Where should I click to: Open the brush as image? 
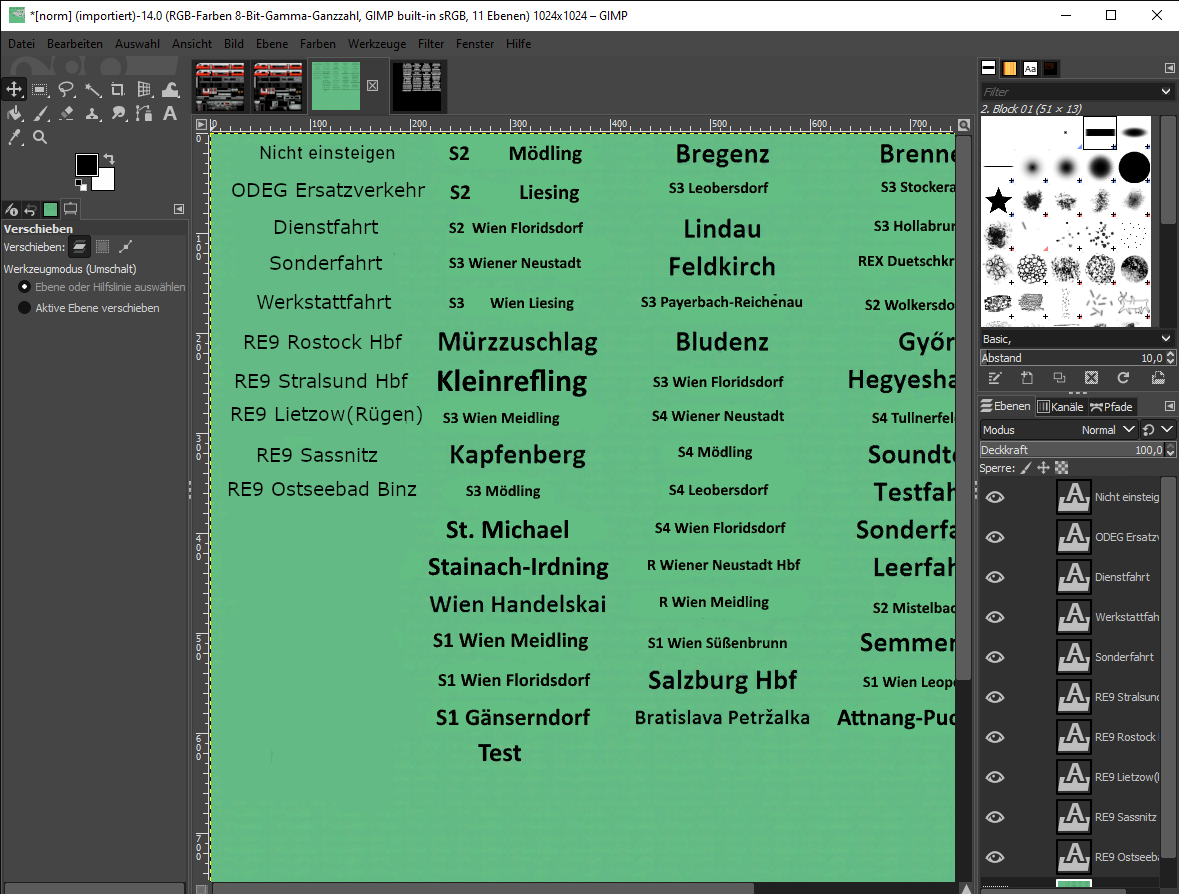1158,378
